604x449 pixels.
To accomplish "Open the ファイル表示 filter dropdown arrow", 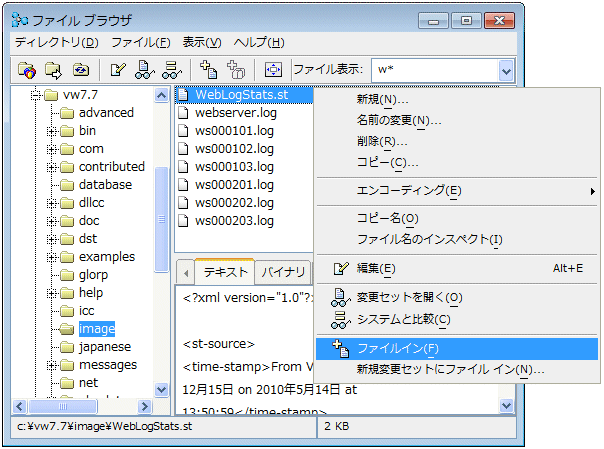I will [x=506, y=70].
